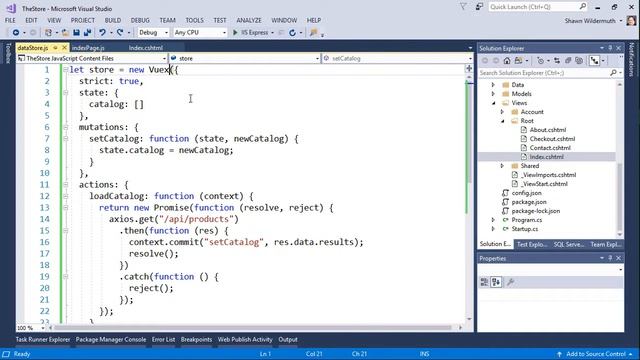Click the Add to Source Control arrow icon
Image resolution: width=640 pixels, height=360 pixels.
click(x=559, y=354)
